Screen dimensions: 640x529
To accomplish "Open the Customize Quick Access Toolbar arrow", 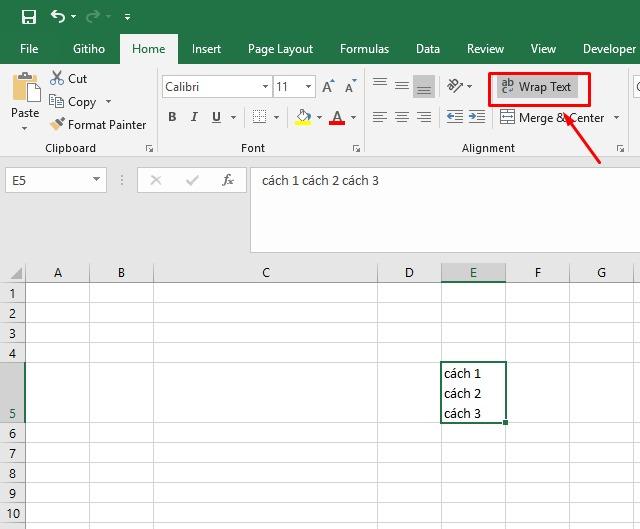I will 127,17.
